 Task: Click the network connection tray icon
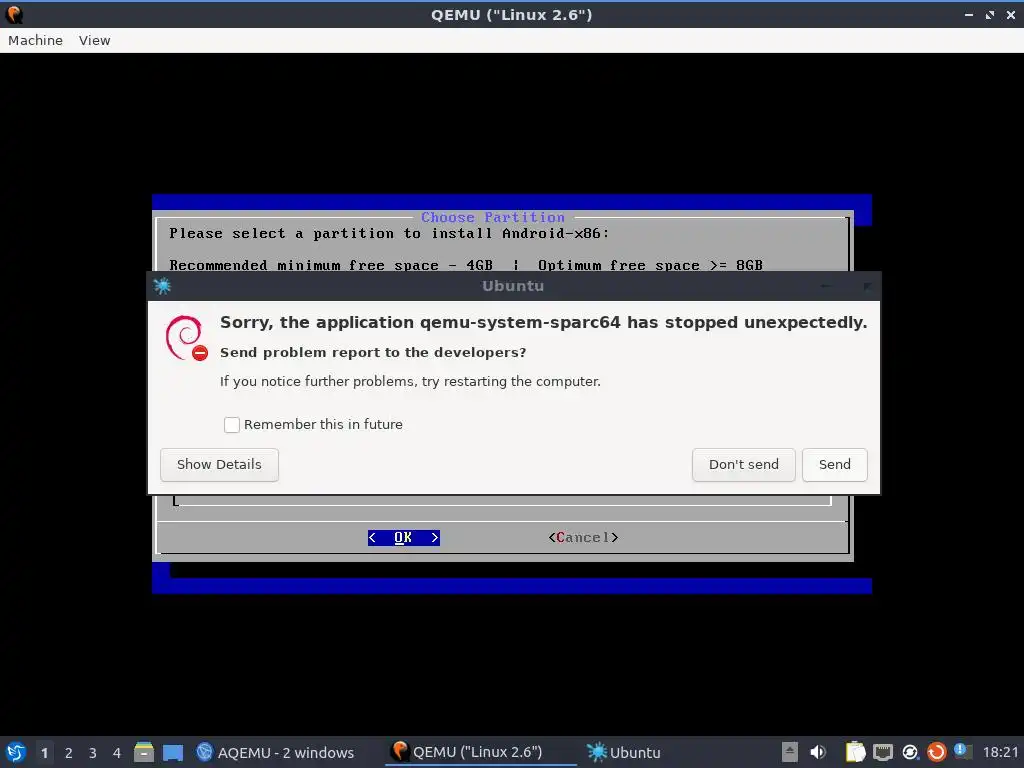[883, 752]
